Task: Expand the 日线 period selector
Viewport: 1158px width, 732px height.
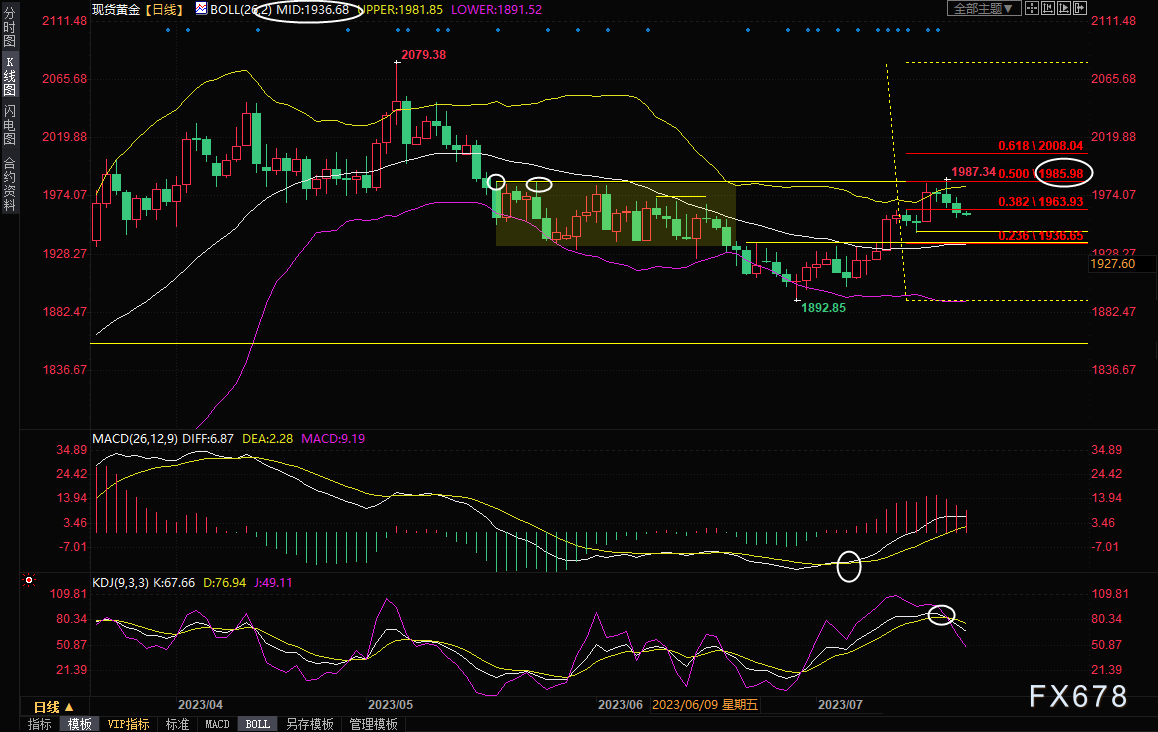Action: click(54, 706)
